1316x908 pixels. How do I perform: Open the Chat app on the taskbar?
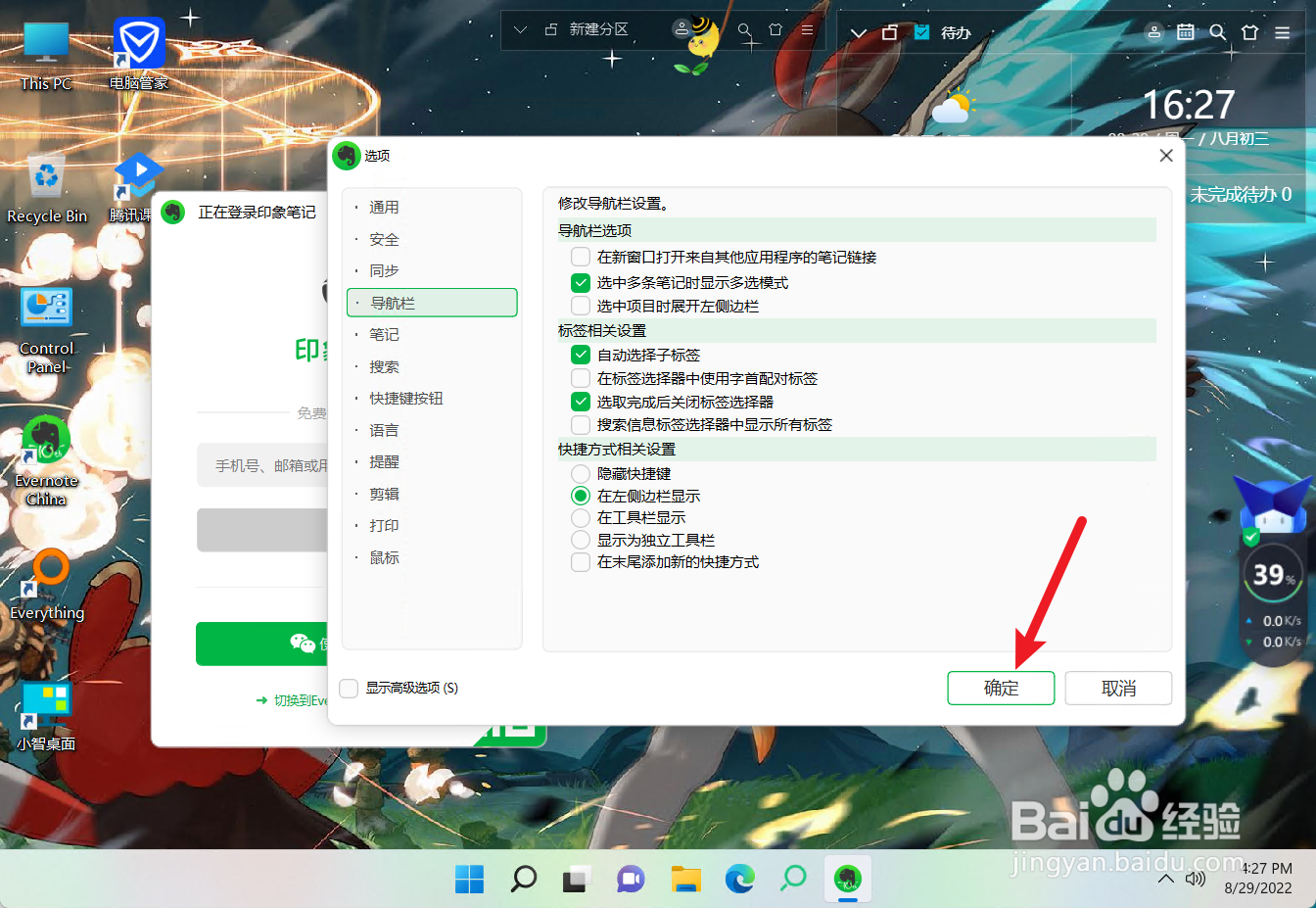click(632, 879)
